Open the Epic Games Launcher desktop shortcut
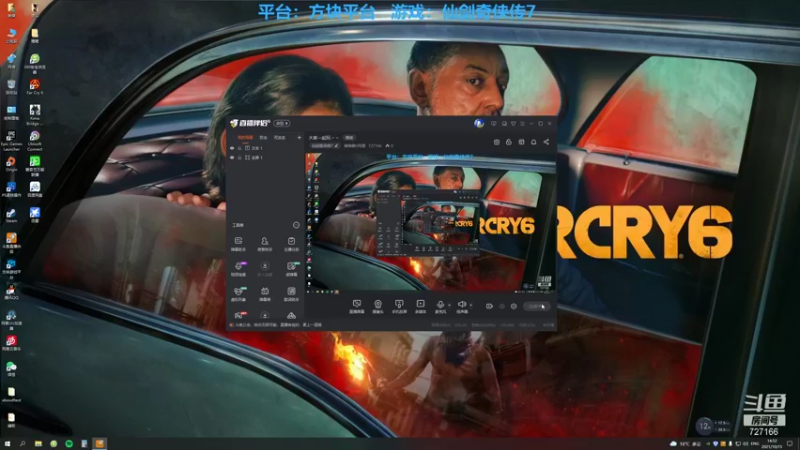 point(11,140)
